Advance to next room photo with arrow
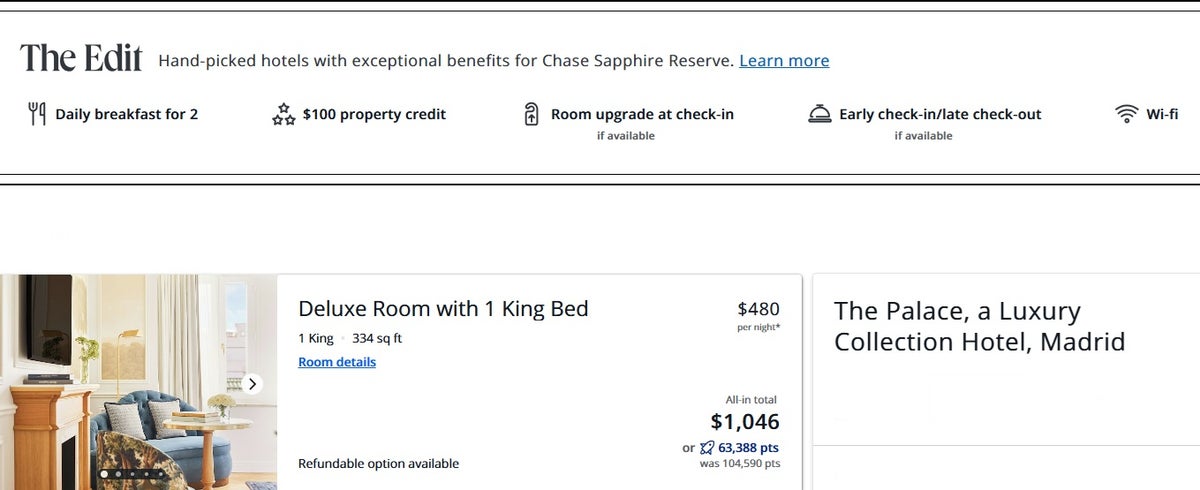The image size is (1200, 490). pyautogui.click(x=253, y=383)
